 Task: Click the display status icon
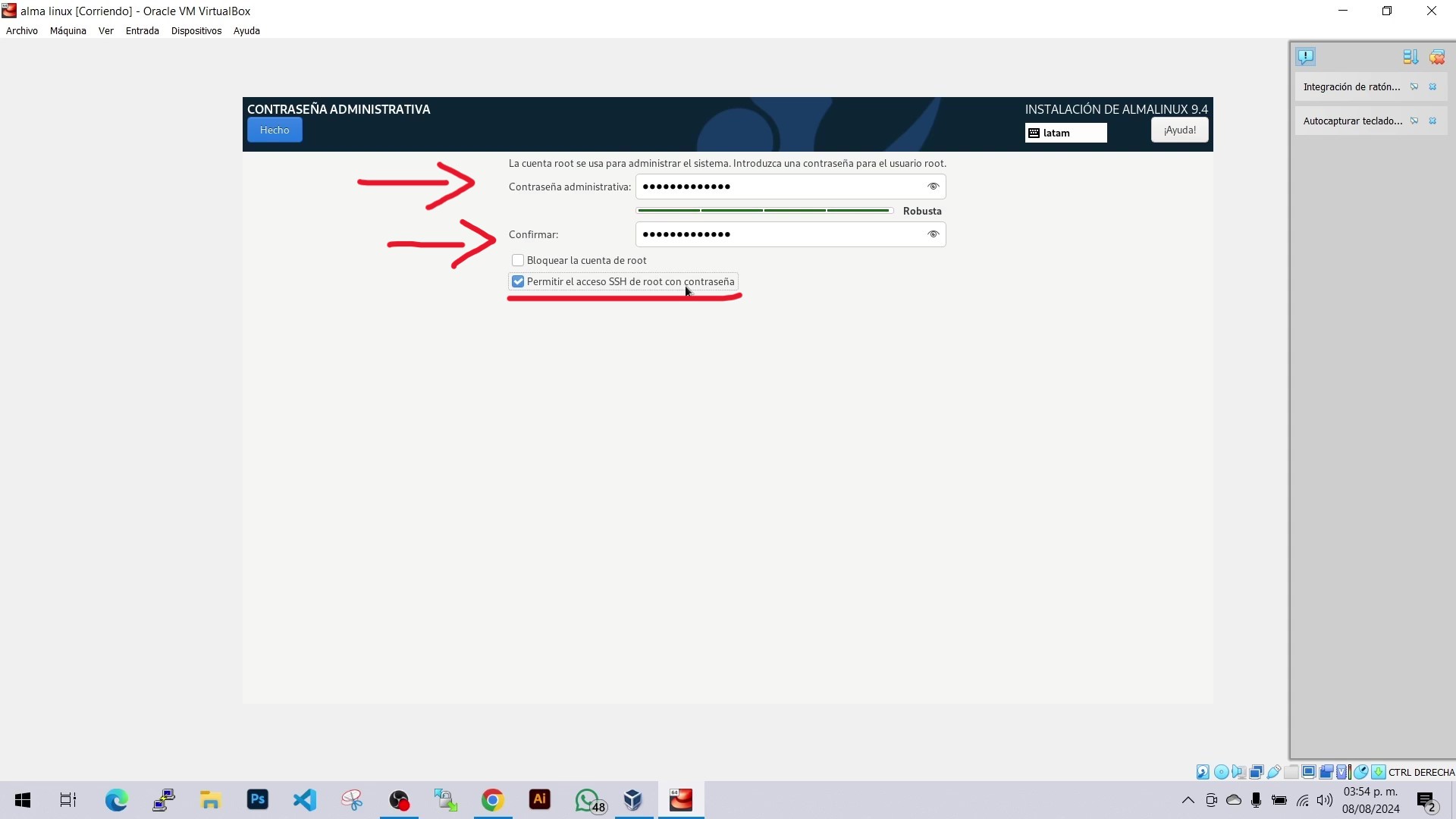click(1308, 772)
